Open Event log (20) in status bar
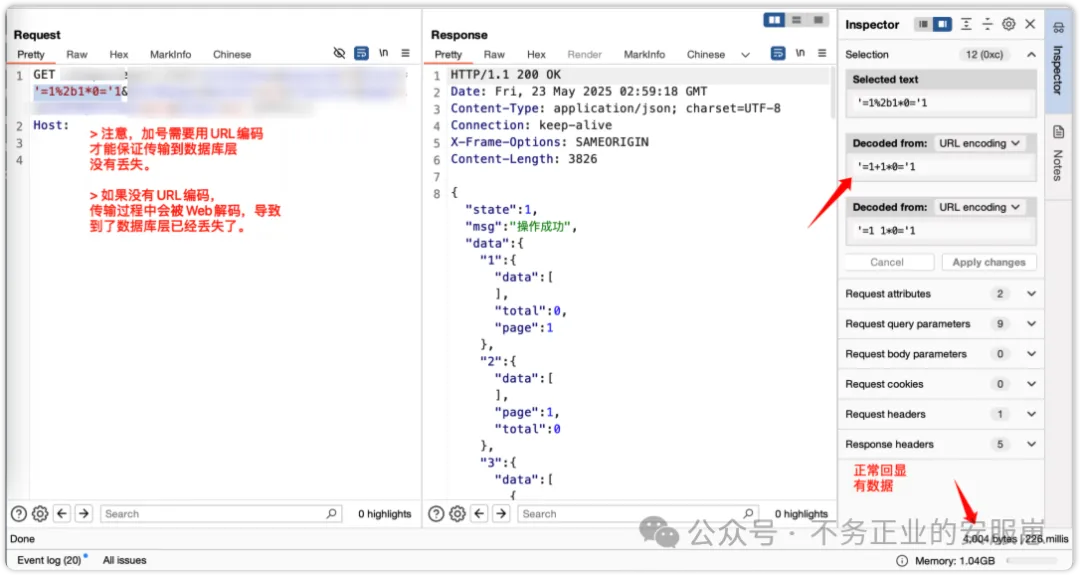 (49, 561)
